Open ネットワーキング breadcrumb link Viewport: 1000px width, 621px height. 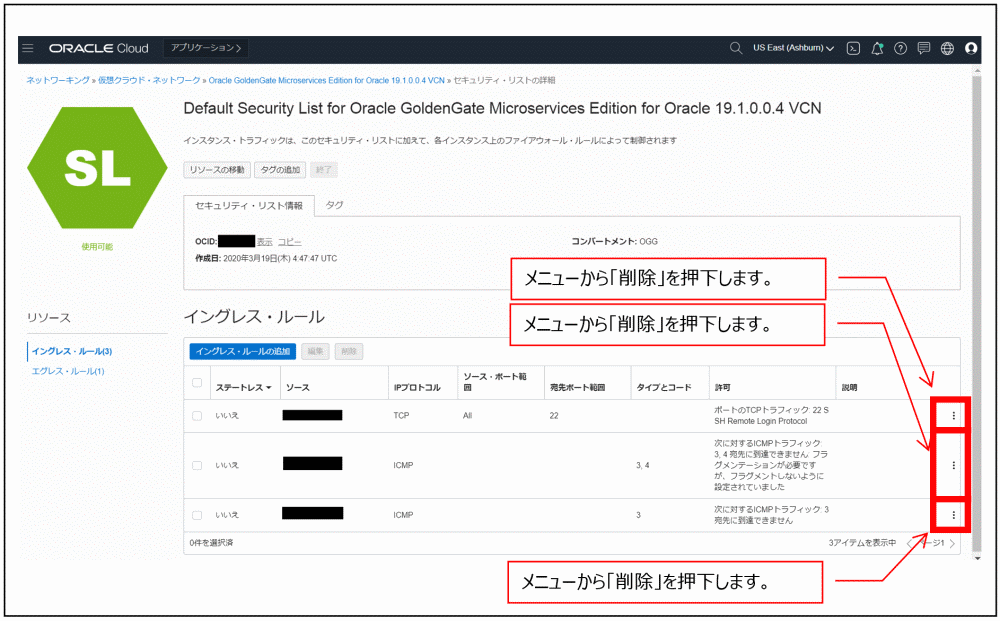pyautogui.click(x=58, y=80)
